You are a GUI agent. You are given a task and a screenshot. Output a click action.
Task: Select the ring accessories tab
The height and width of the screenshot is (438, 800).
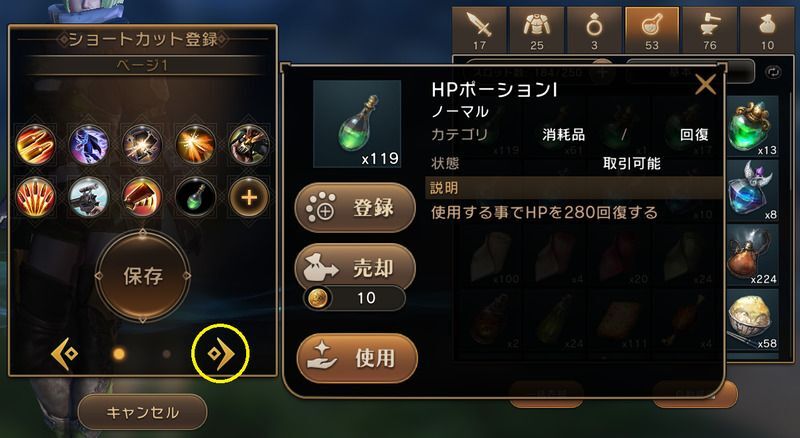pyautogui.click(x=594, y=30)
